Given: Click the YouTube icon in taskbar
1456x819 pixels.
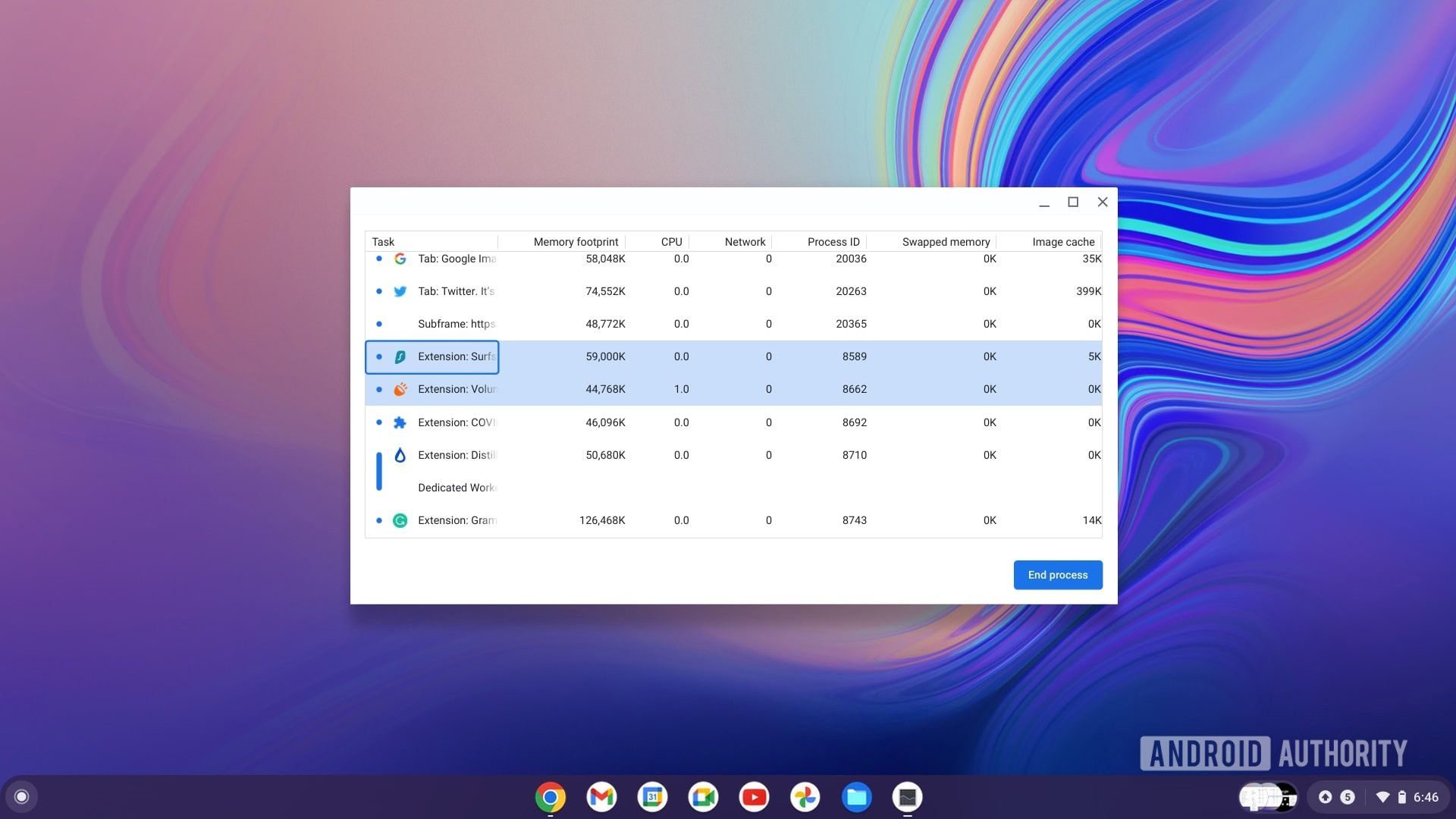Looking at the screenshot, I should tap(754, 797).
